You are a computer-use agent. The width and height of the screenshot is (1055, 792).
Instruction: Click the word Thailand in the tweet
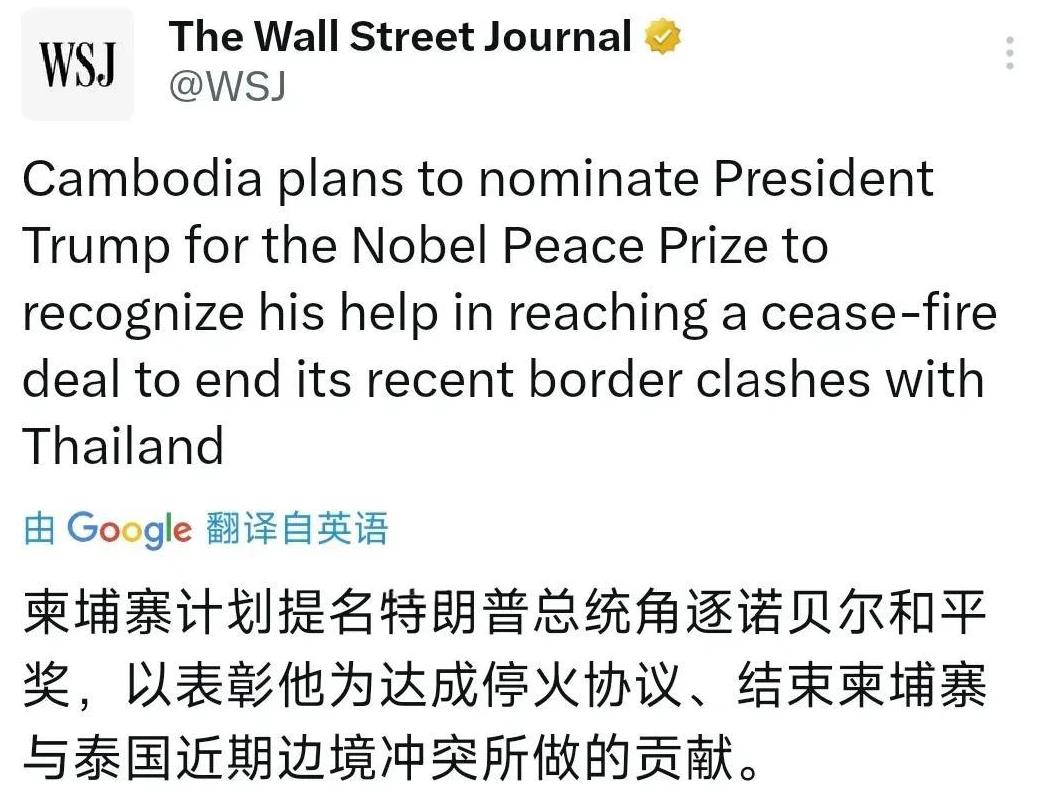click(x=123, y=446)
